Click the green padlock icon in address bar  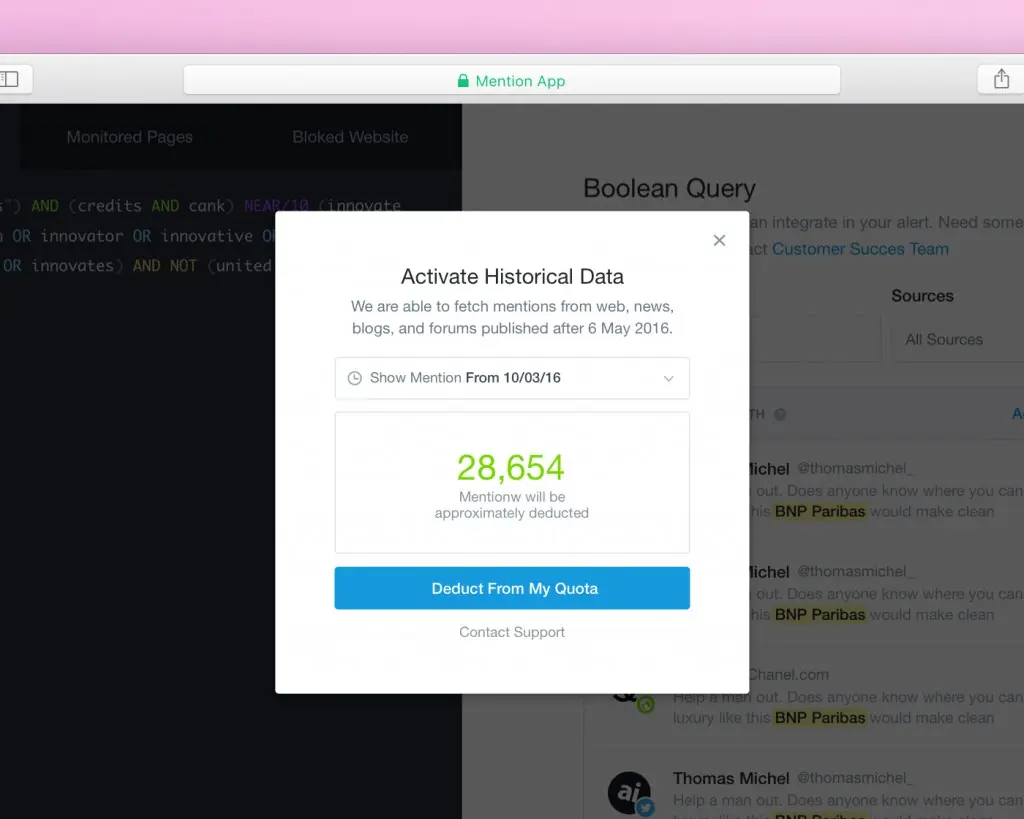click(463, 81)
